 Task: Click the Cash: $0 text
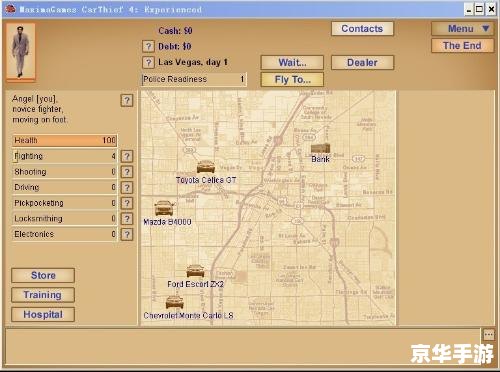(175, 31)
